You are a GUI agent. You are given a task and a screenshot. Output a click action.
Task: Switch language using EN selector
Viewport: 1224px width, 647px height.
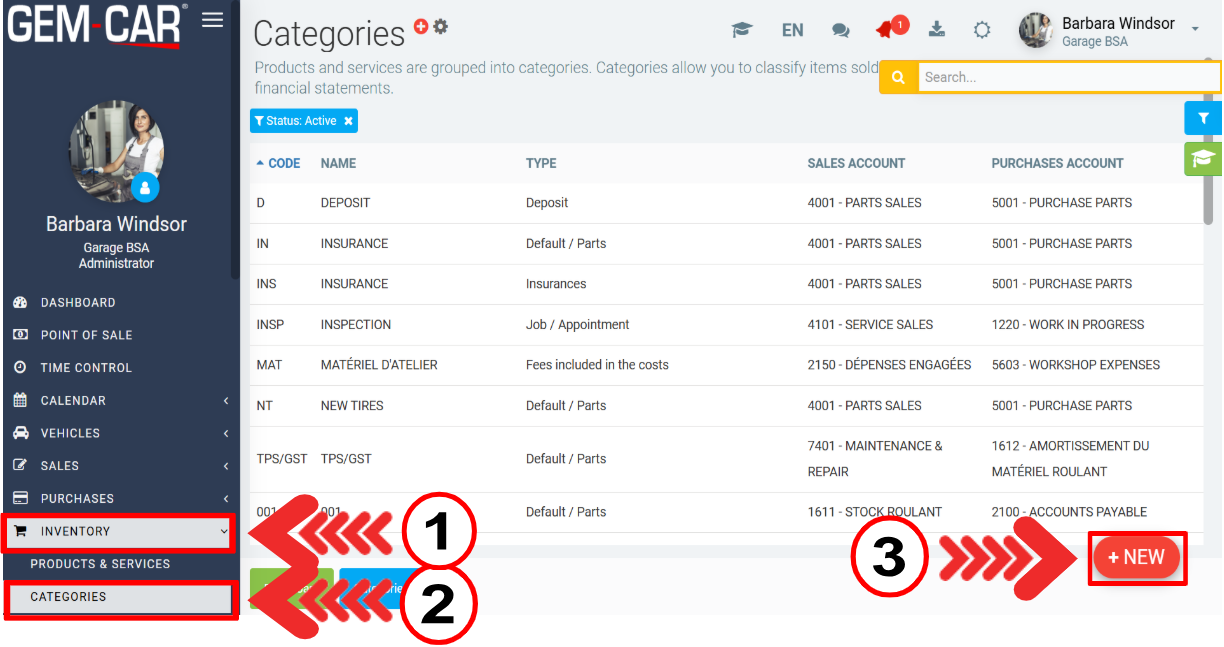coord(792,30)
